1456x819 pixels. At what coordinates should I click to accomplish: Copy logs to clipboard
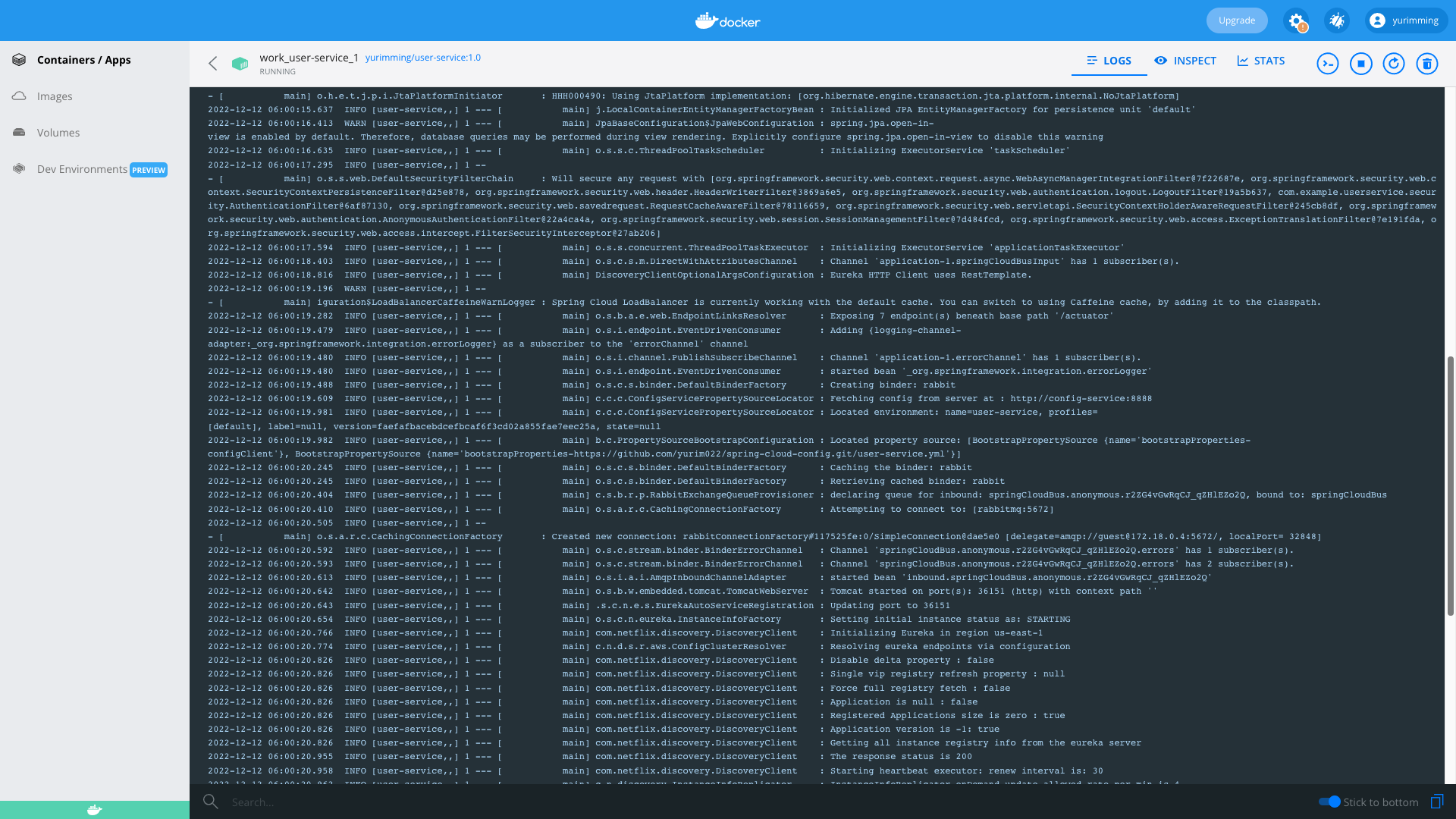[1436, 802]
